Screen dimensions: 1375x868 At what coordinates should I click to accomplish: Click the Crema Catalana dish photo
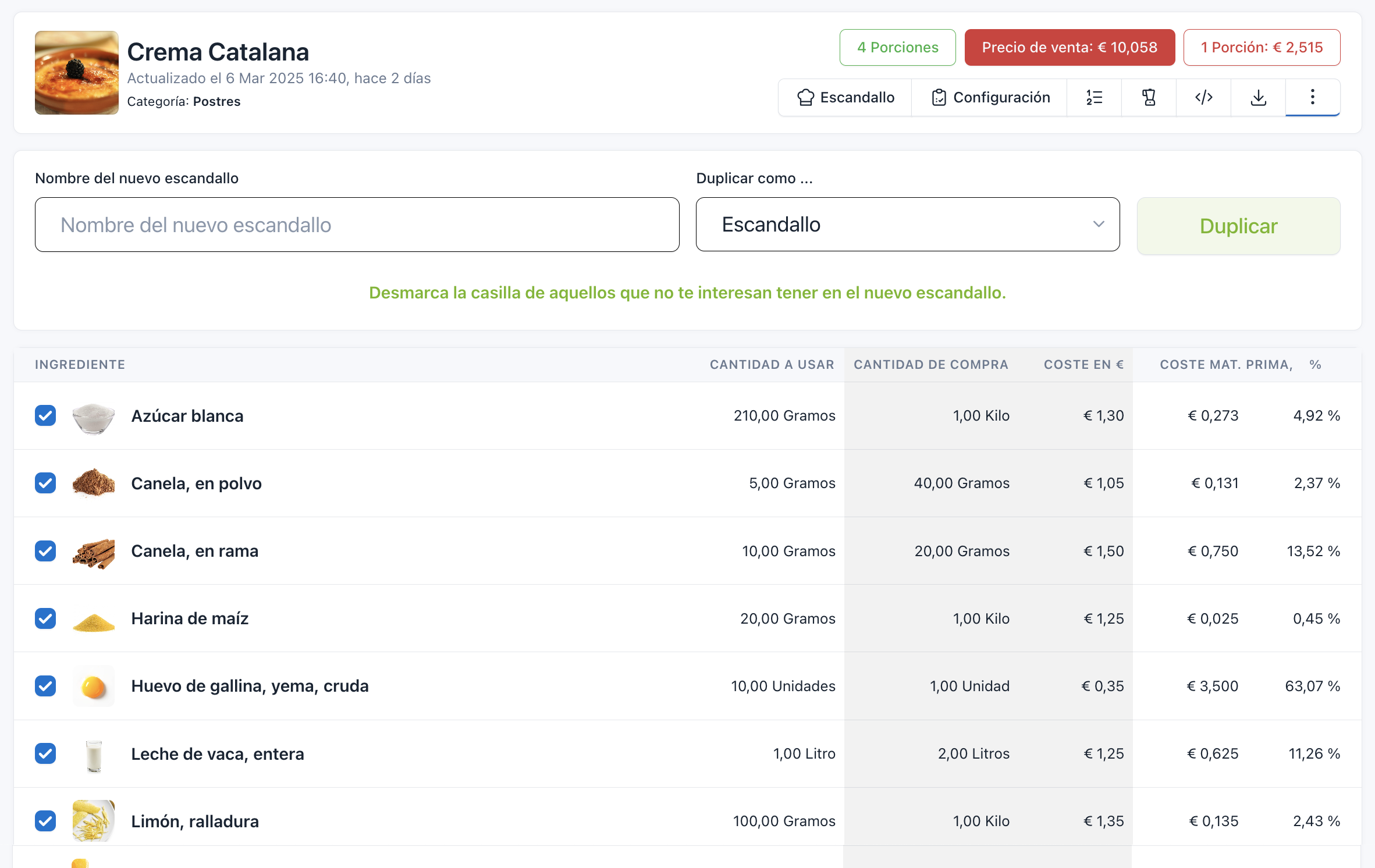point(77,73)
